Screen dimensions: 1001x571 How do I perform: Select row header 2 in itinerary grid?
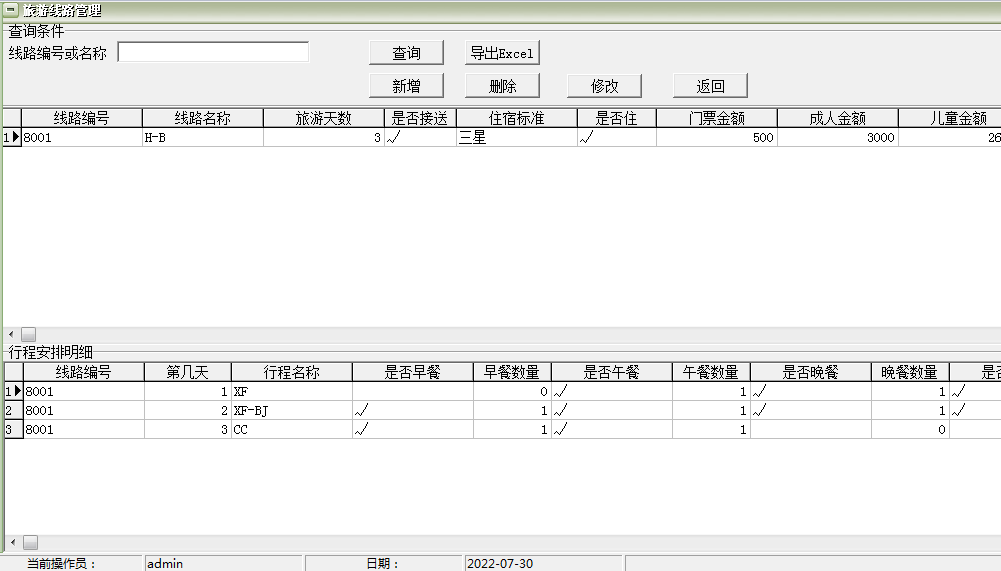[x=13, y=411]
